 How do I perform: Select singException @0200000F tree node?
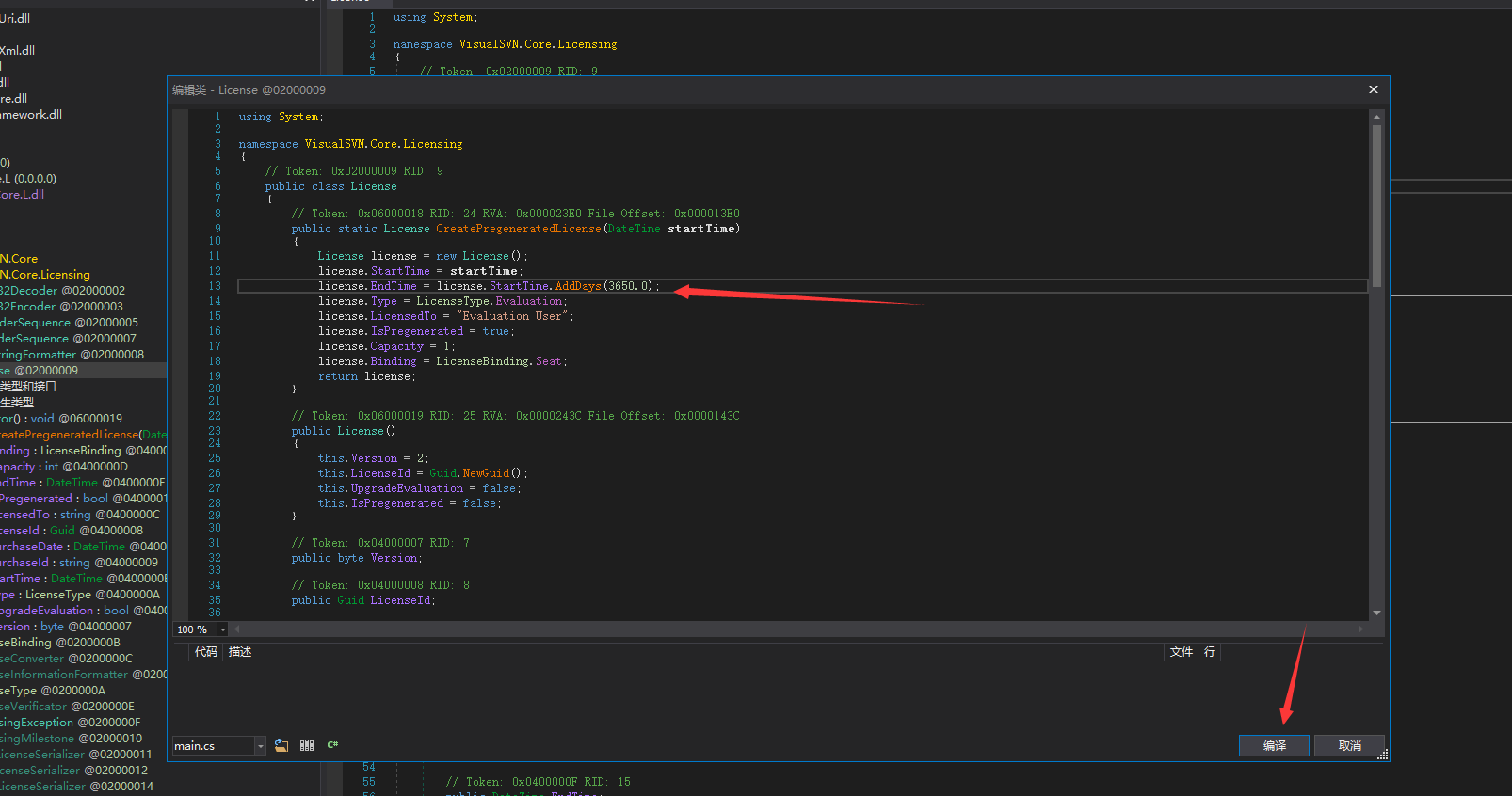point(70,723)
